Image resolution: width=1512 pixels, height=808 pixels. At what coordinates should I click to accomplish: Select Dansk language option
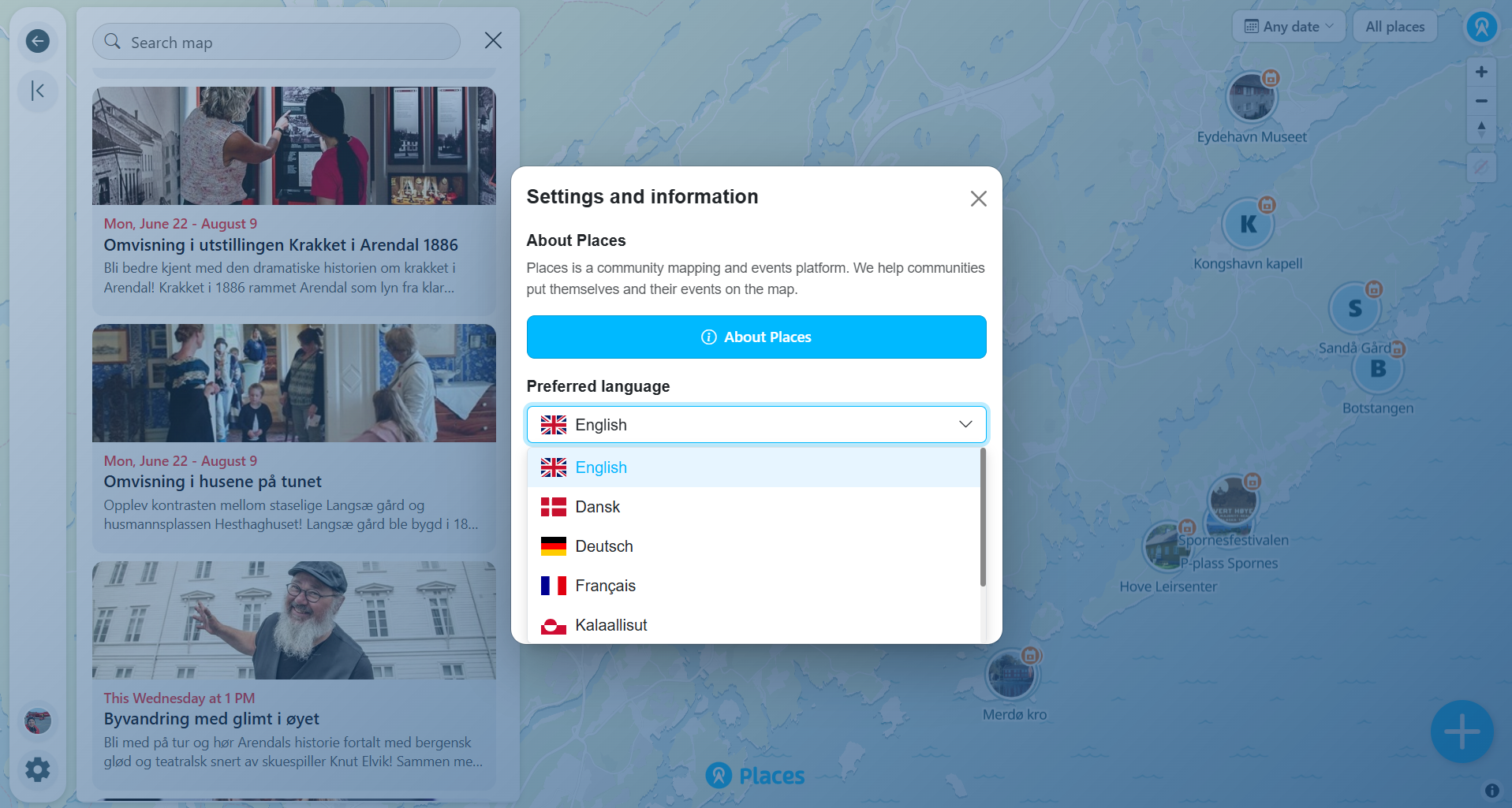(x=753, y=507)
